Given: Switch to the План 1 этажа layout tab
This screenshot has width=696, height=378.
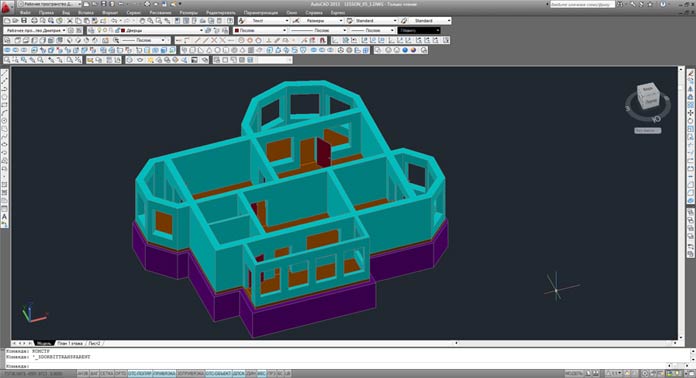Looking at the screenshot, I should [x=70, y=343].
